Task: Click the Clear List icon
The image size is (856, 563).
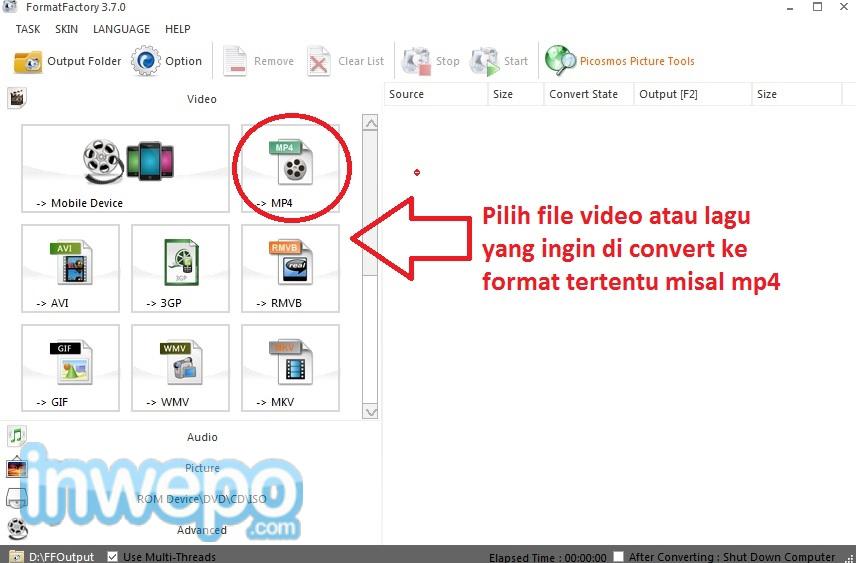Action: (319, 61)
